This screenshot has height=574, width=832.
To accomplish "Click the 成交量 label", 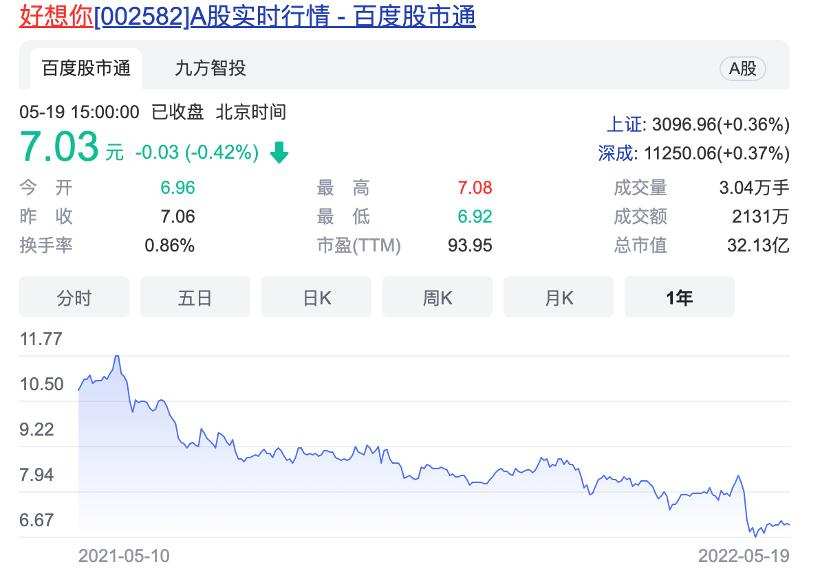I will [x=640, y=187].
